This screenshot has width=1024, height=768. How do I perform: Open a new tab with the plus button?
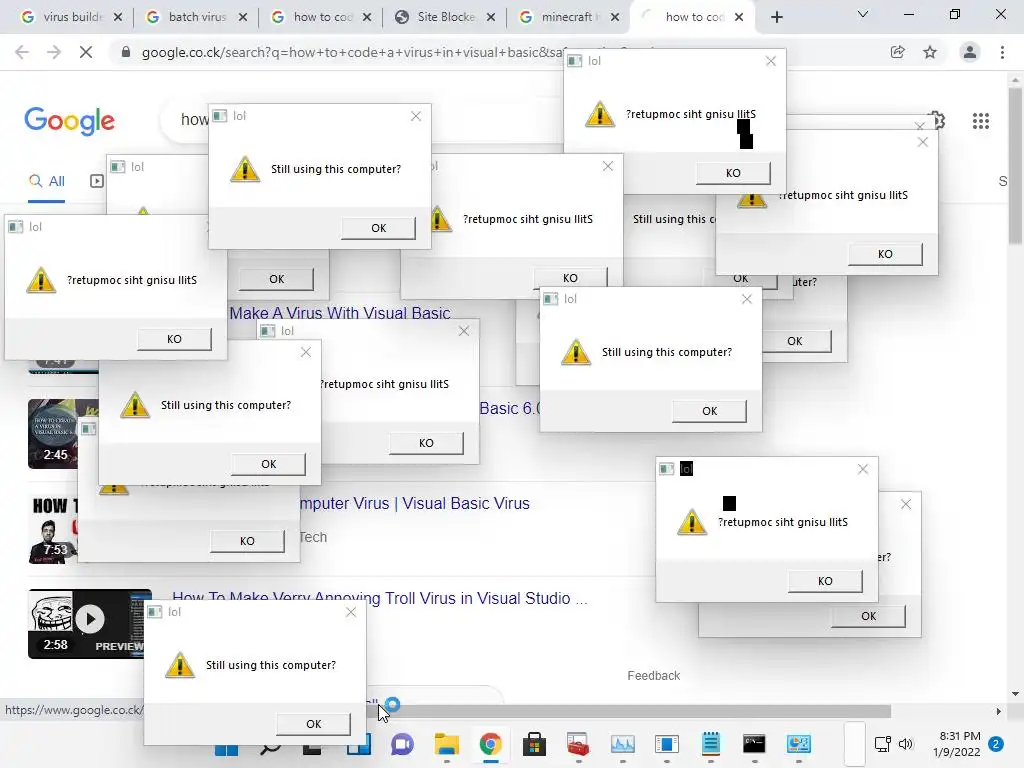pos(776,17)
